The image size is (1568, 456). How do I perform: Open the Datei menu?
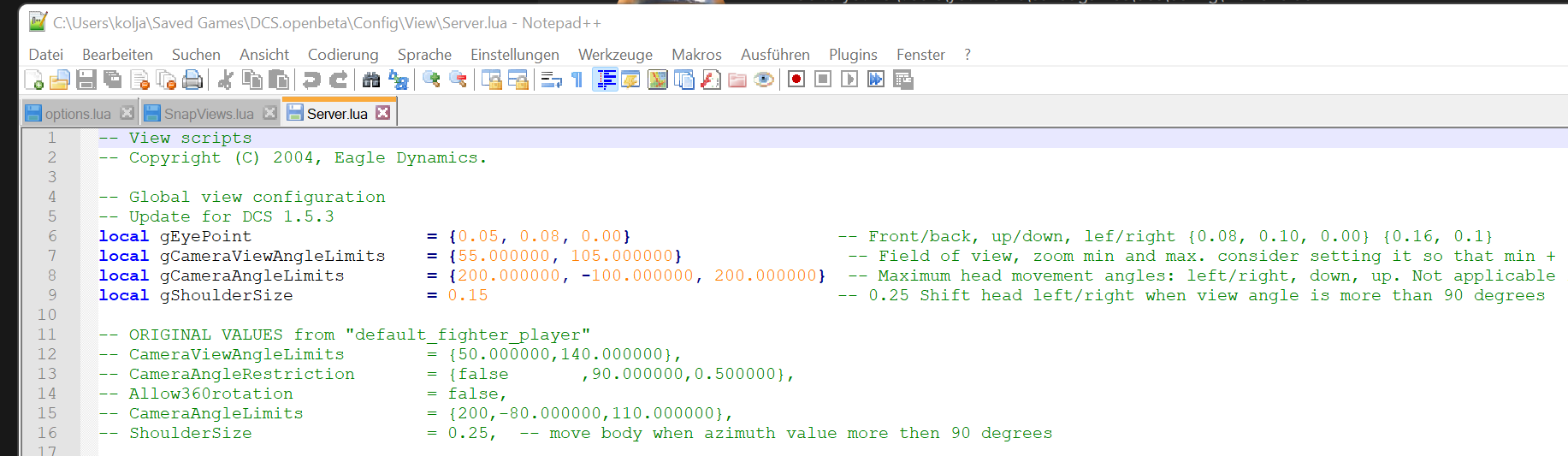pyautogui.click(x=46, y=55)
